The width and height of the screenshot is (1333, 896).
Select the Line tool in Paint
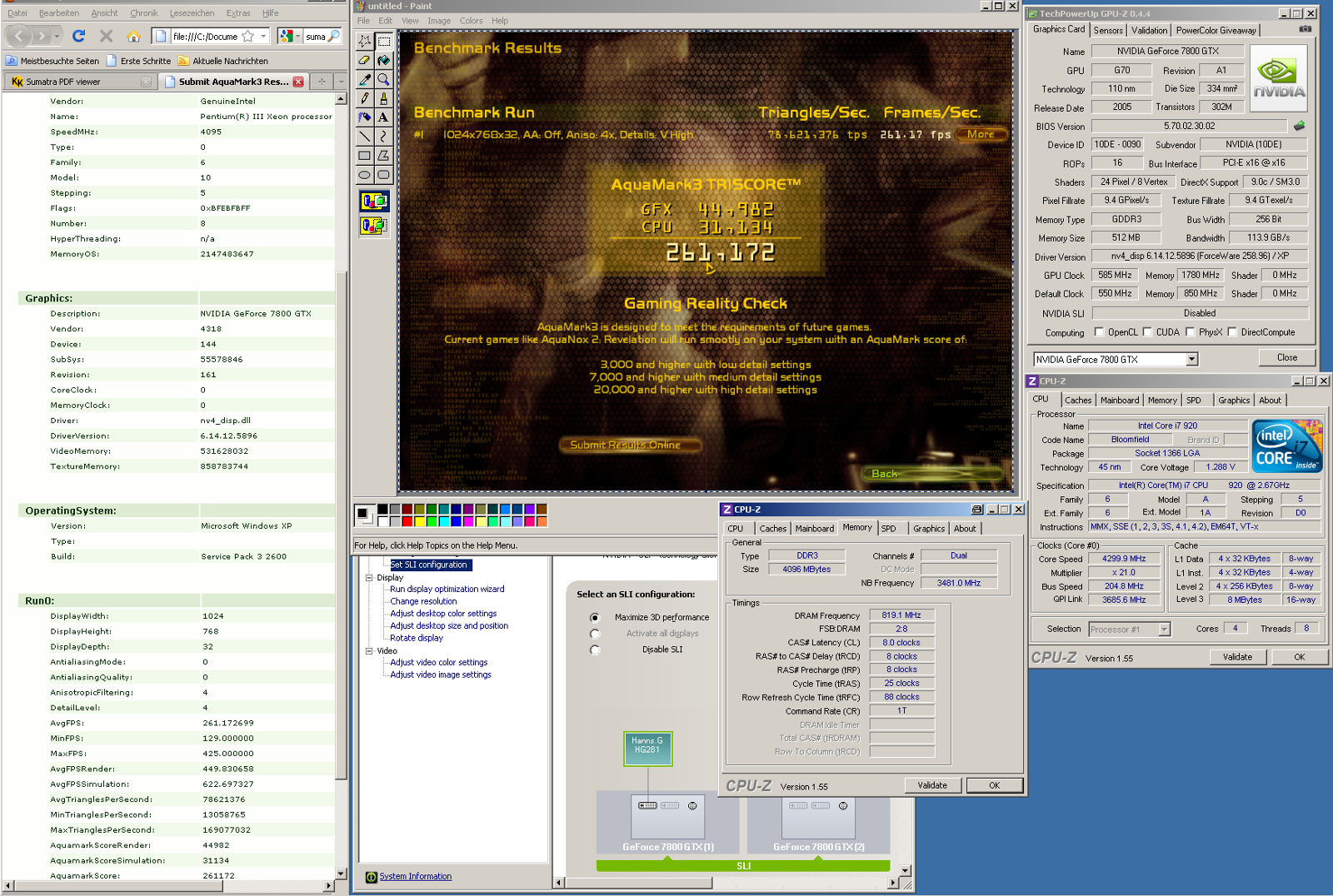[x=365, y=137]
